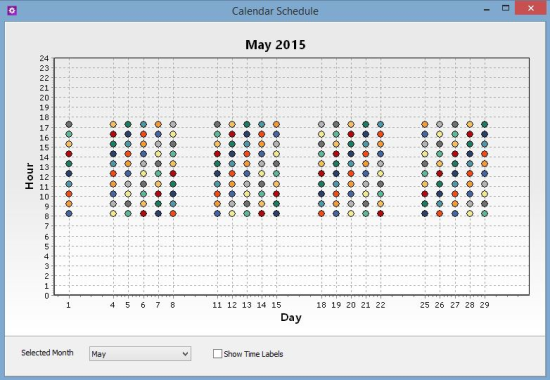The width and height of the screenshot is (550, 380).
Task: Click the hour tick label "12"
Action: click(x=44, y=177)
